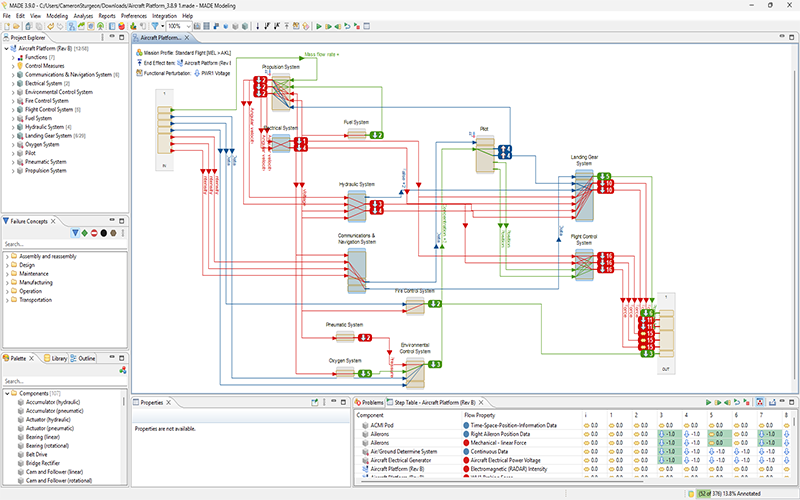Click the Fuel System green badge labeled 2
800x500 pixels.
point(377,135)
